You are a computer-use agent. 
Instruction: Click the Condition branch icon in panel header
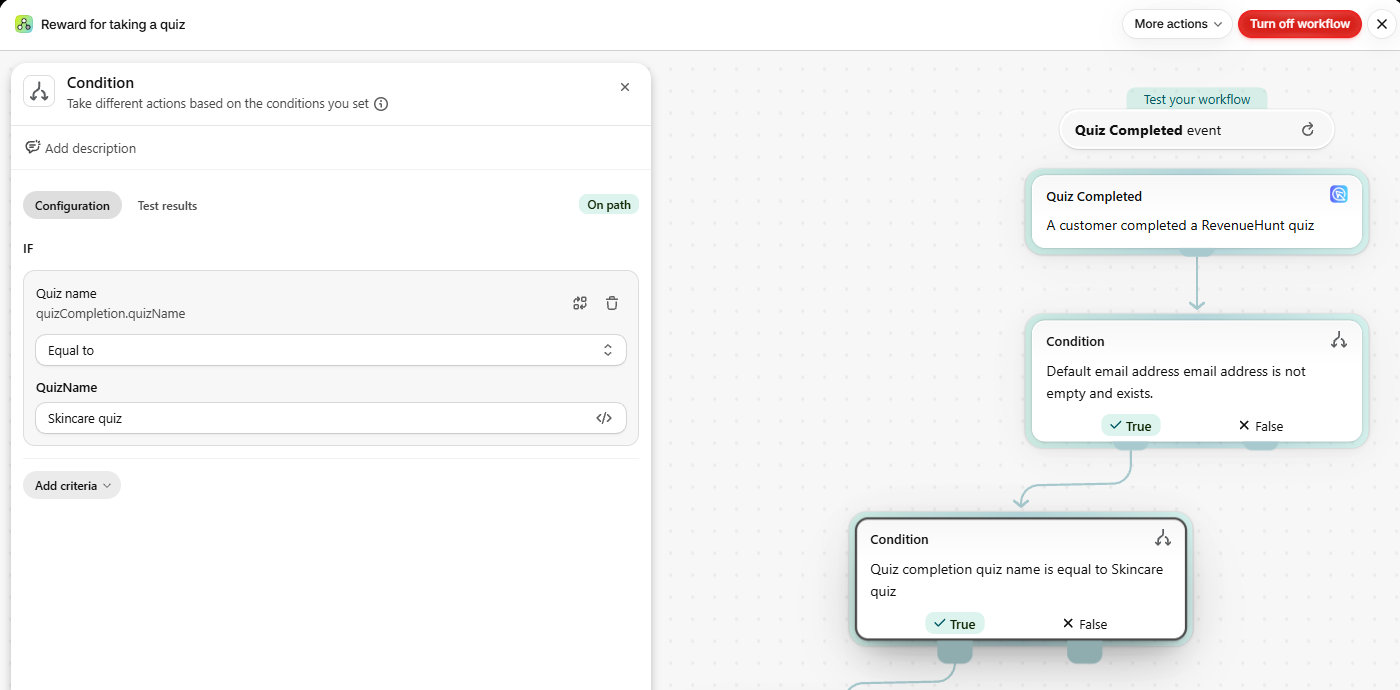(x=39, y=91)
